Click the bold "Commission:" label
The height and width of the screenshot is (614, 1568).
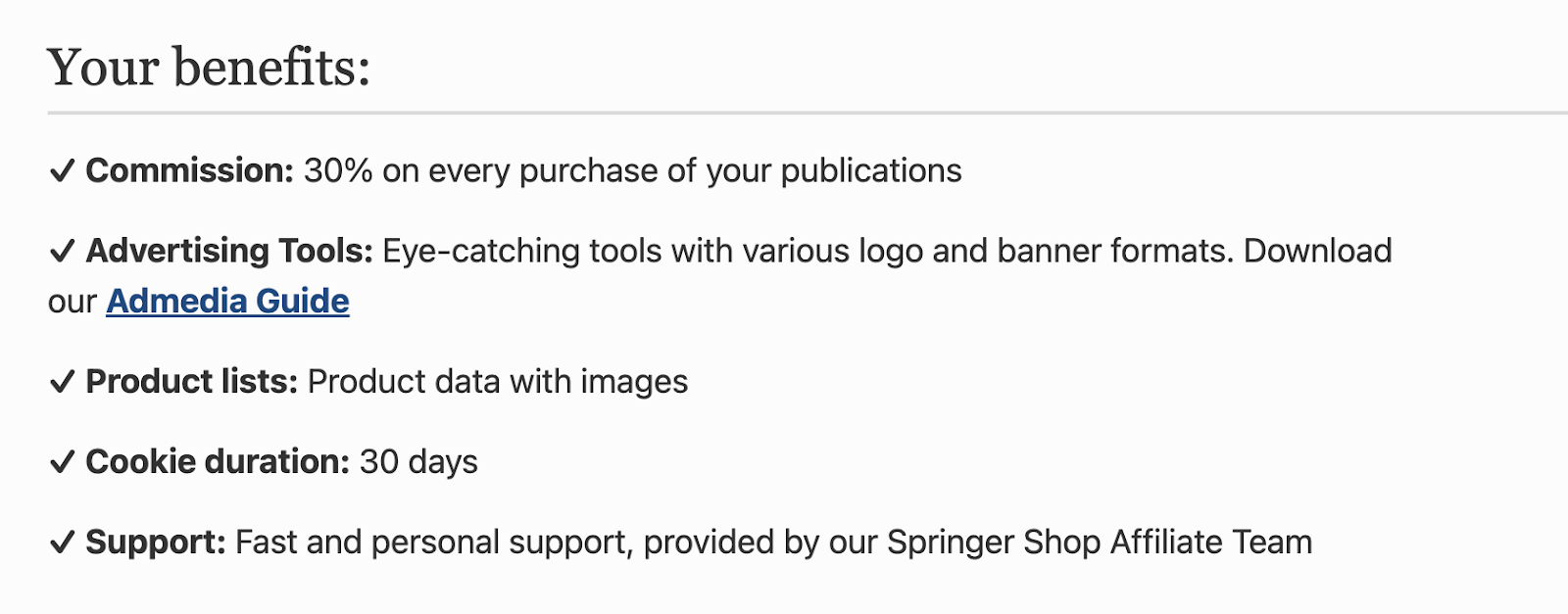(x=189, y=171)
